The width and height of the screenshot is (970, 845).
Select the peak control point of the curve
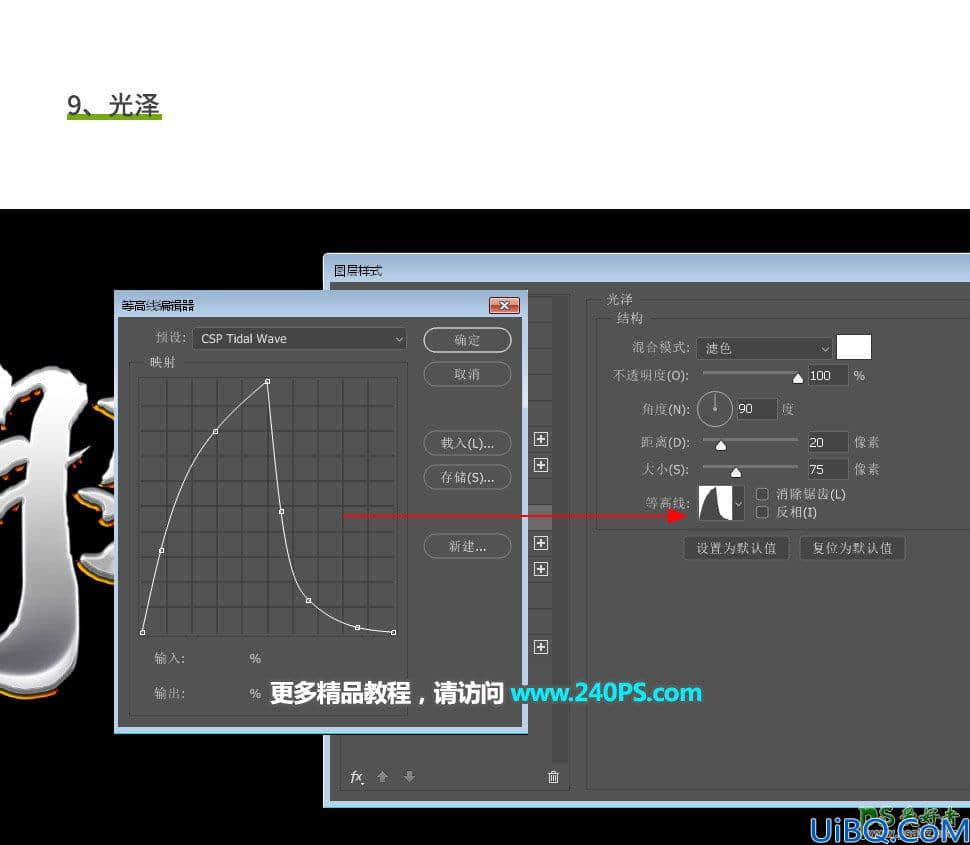point(267,382)
